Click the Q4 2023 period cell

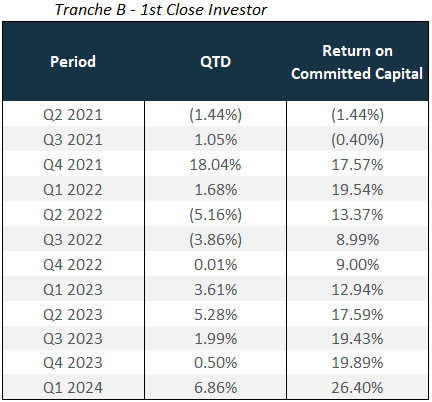pyautogui.click(x=73, y=363)
